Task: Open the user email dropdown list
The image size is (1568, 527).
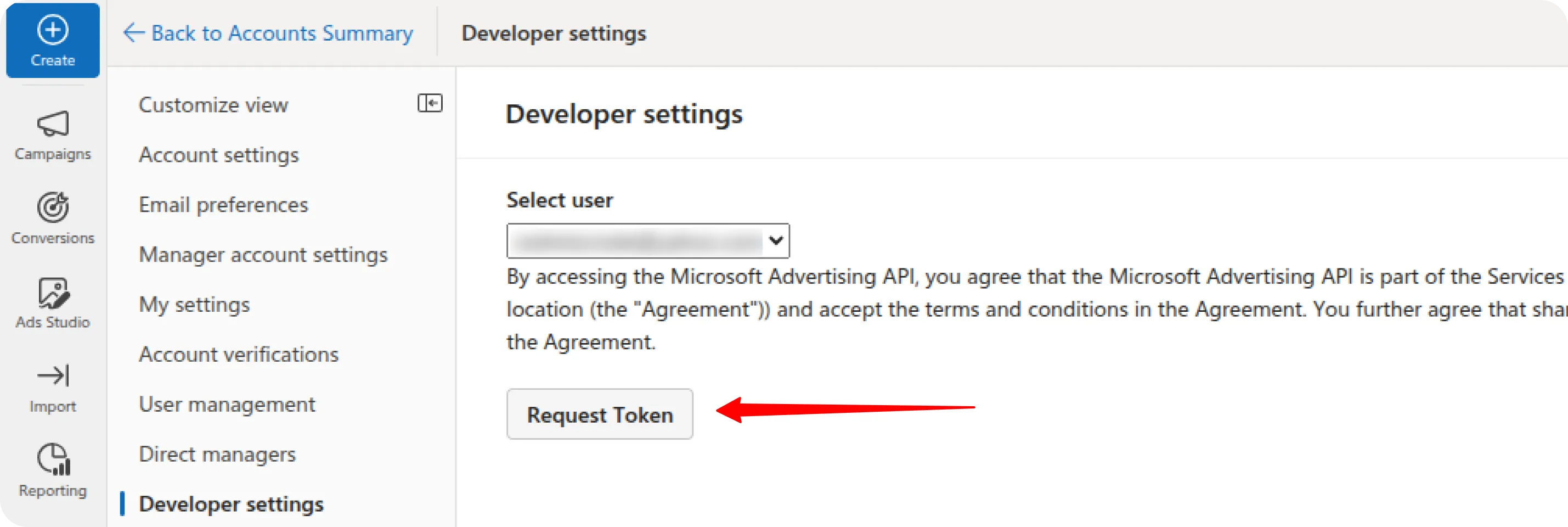Action: 647,240
